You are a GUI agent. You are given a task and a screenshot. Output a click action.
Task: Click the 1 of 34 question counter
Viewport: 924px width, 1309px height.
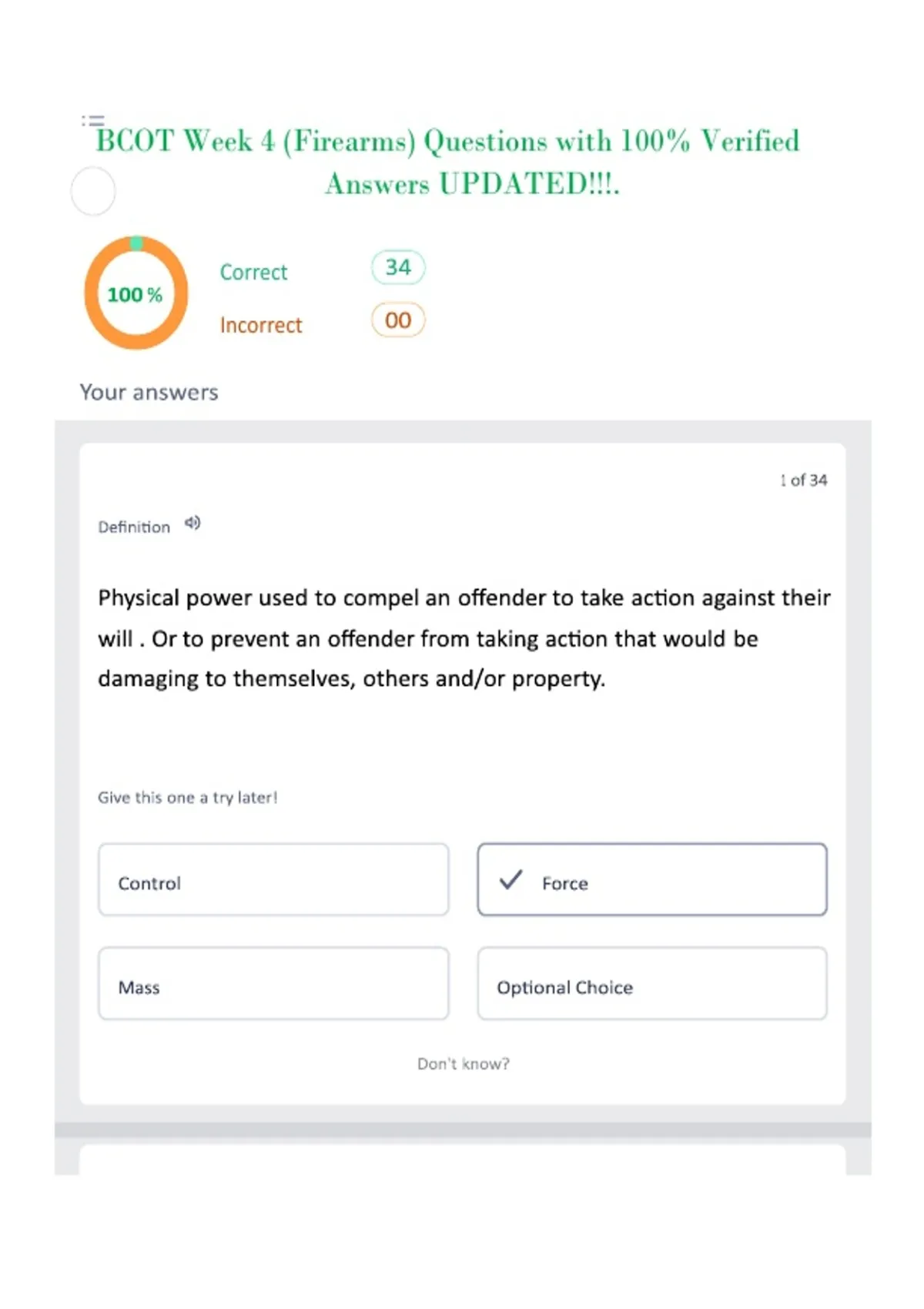point(804,480)
